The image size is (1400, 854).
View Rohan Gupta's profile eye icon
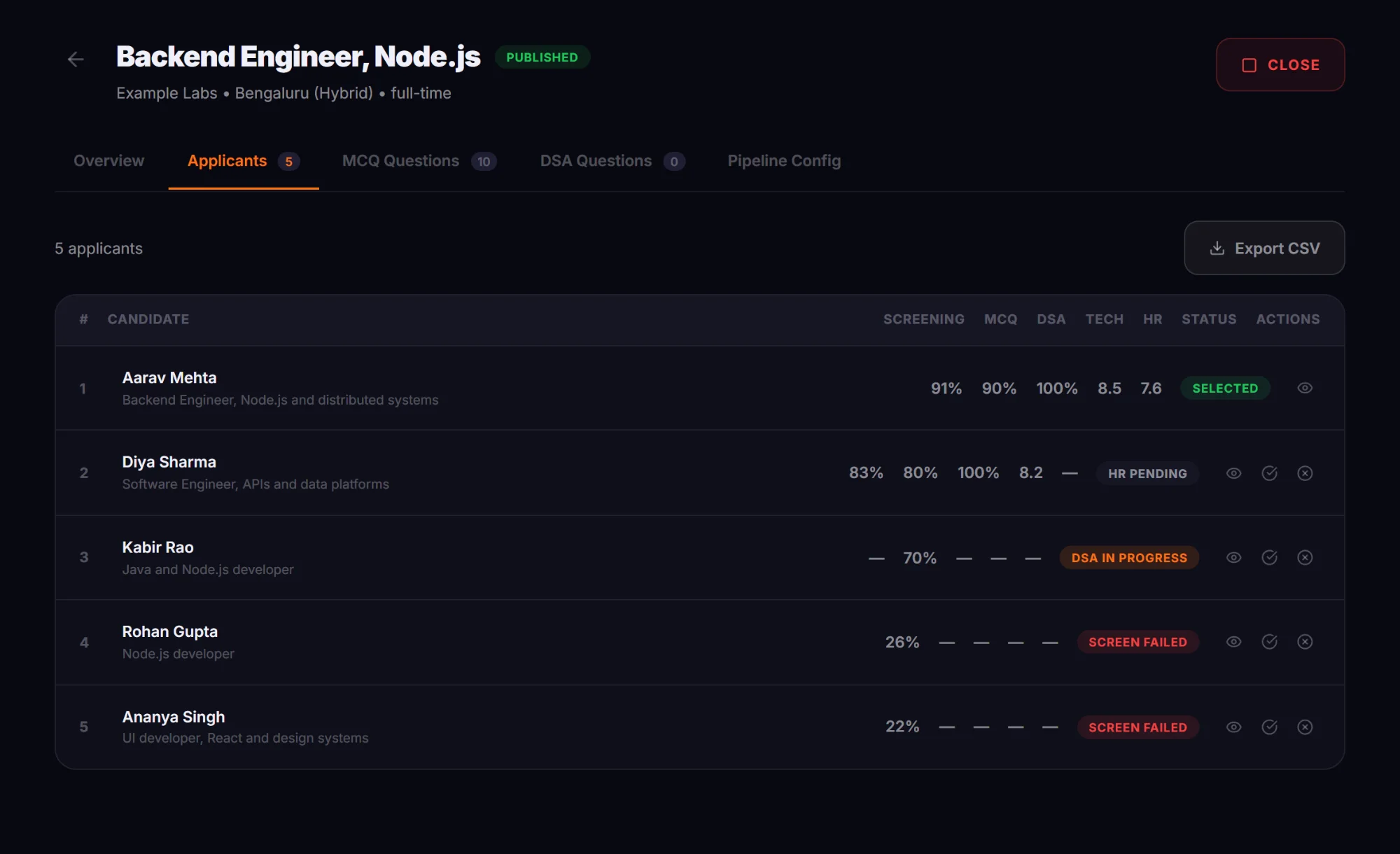pos(1234,642)
